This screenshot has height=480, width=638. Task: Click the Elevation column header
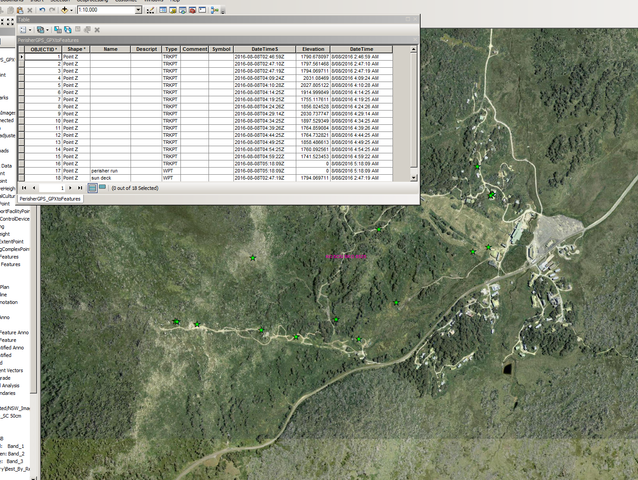[x=313, y=49]
